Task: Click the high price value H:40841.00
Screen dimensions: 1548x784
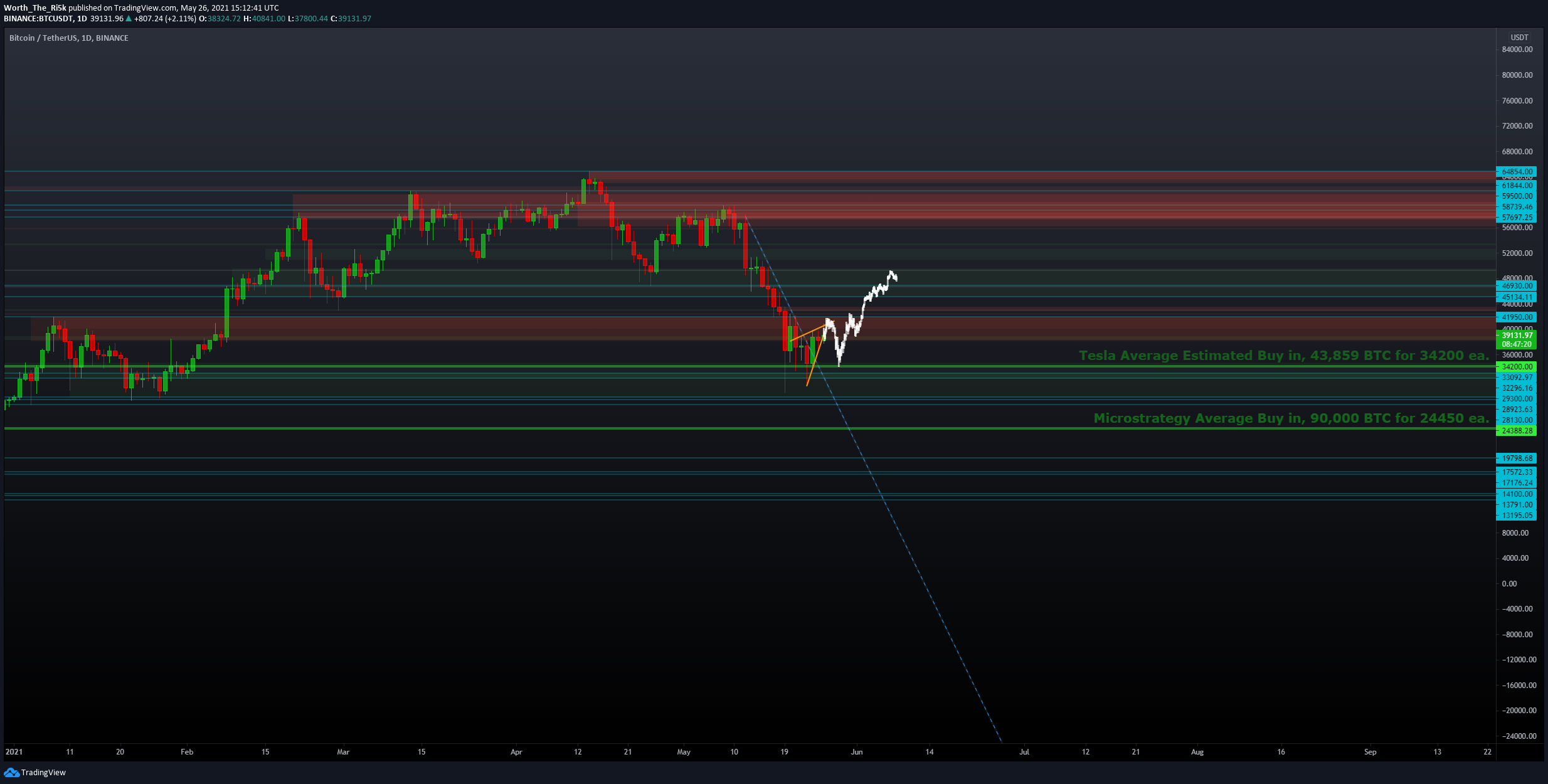Action: (264, 19)
